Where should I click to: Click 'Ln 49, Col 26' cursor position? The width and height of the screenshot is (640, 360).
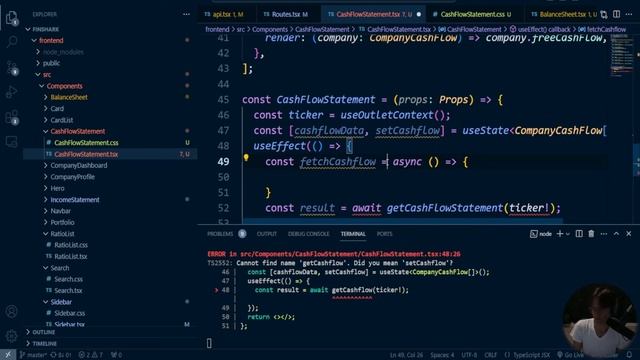(406, 355)
